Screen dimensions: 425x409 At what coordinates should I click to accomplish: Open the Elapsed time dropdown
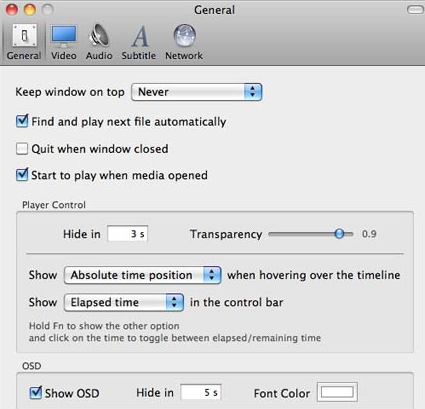point(124,302)
